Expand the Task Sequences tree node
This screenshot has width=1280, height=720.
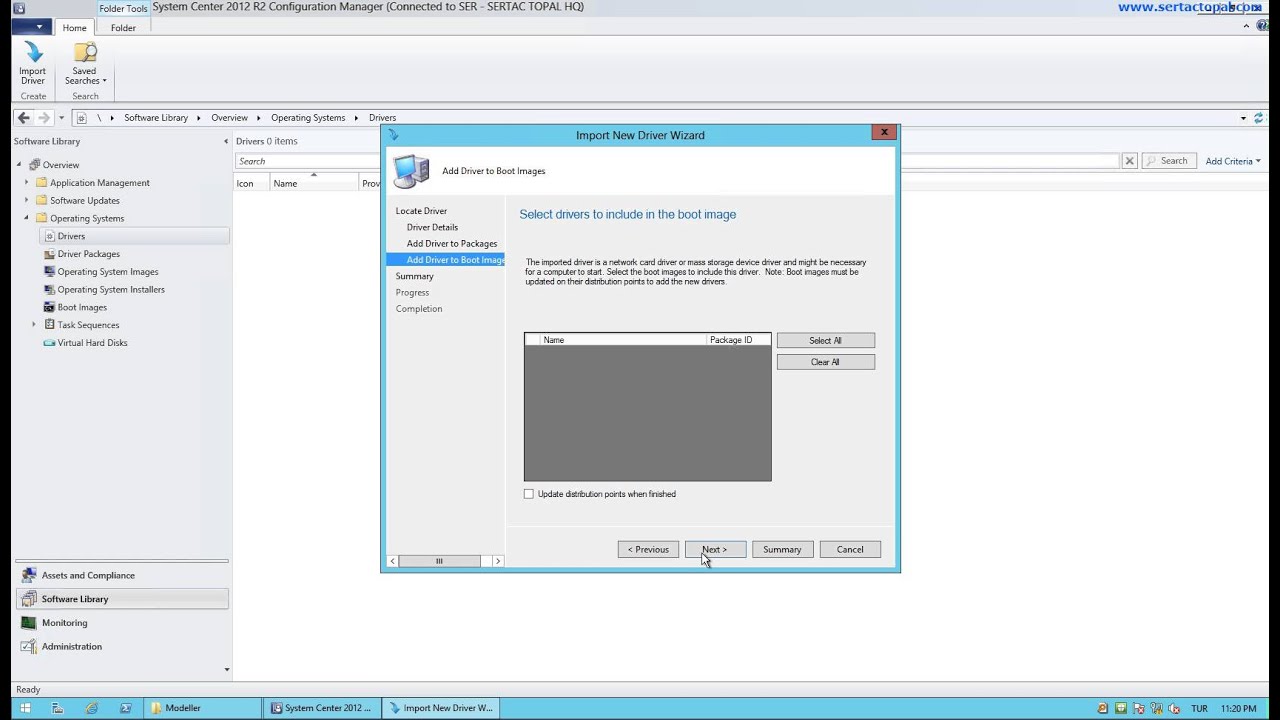pyautogui.click(x=34, y=325)
